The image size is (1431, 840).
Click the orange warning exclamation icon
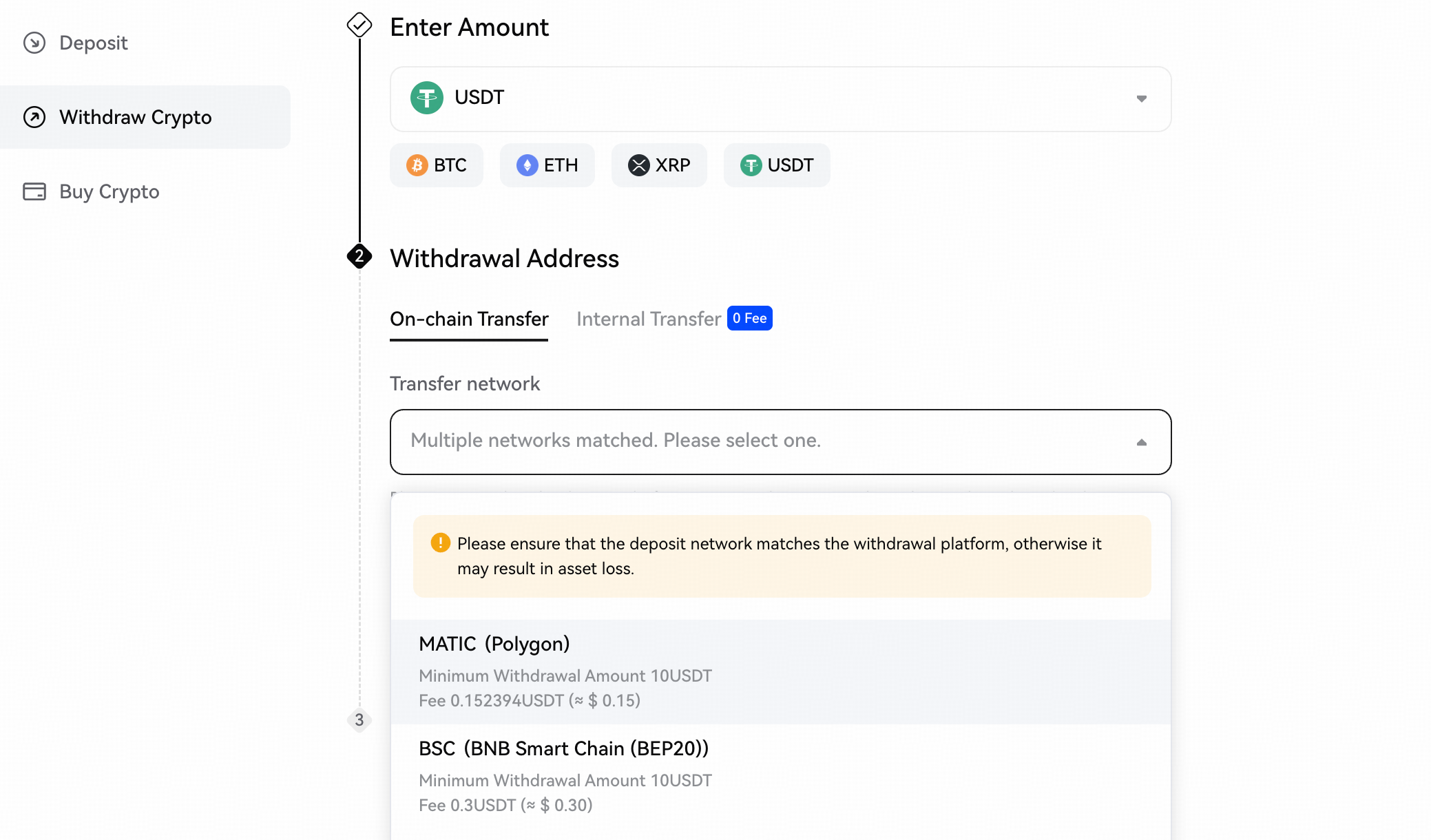441,543
